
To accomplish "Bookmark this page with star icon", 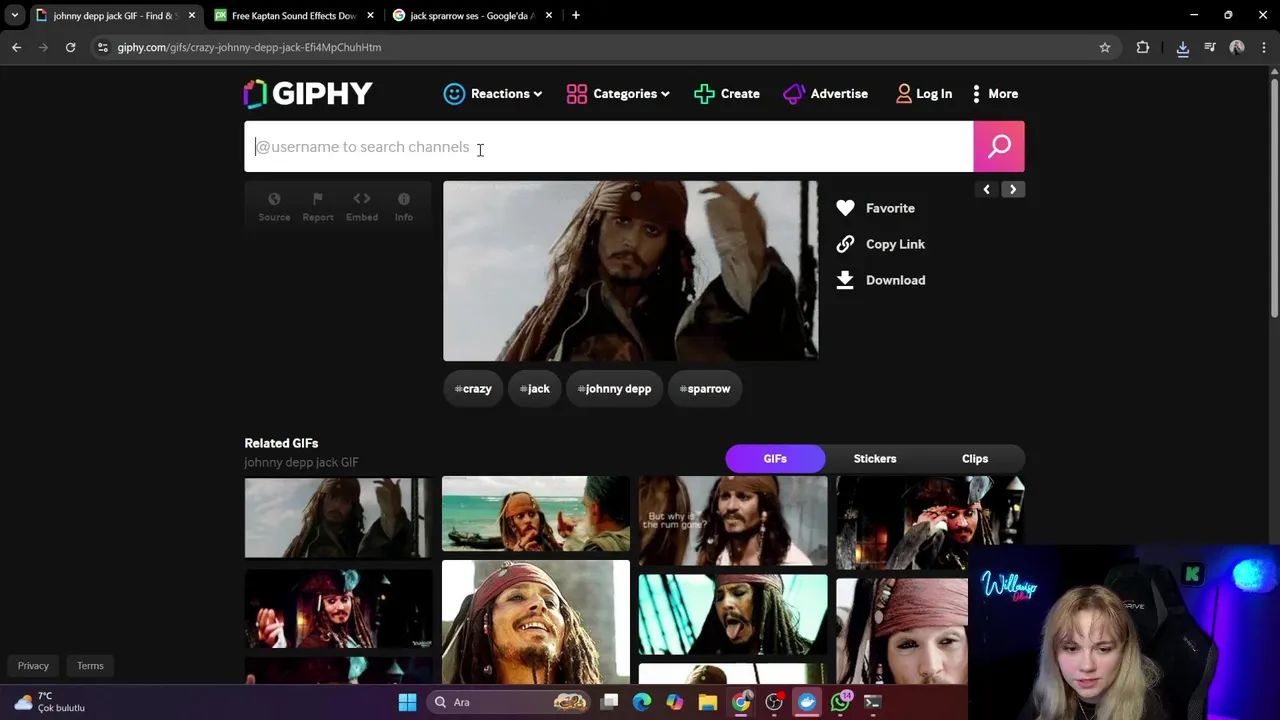I will (1105, 47).
